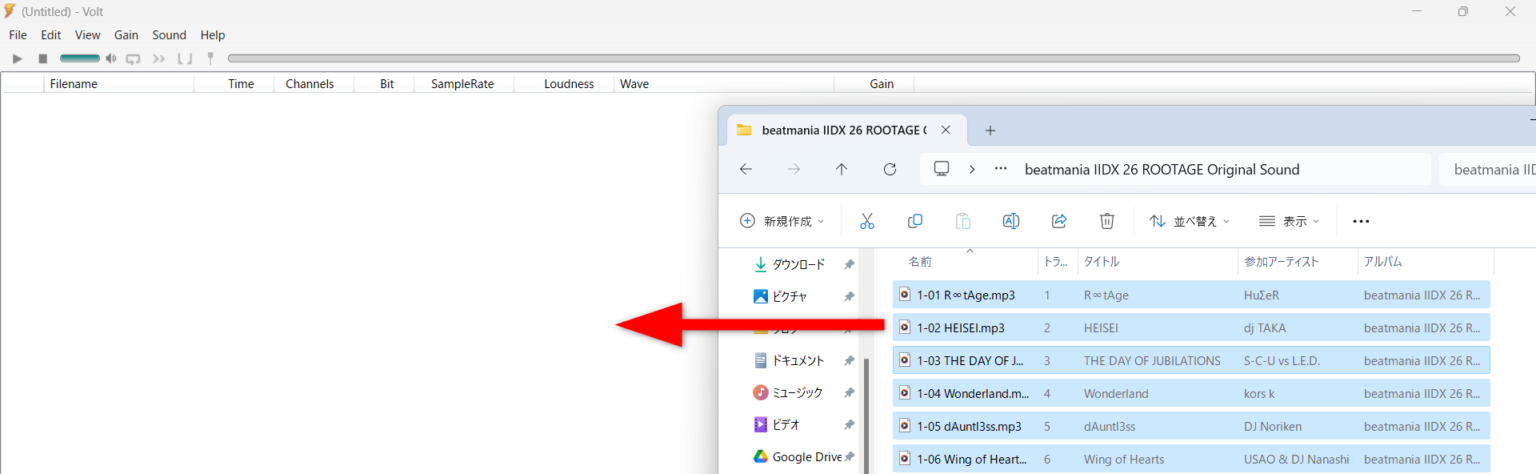The width and height of the screenshot is (1536, 474).
Task: Open the 並べ替え sort dropdown
Action: coord(1190,221)
